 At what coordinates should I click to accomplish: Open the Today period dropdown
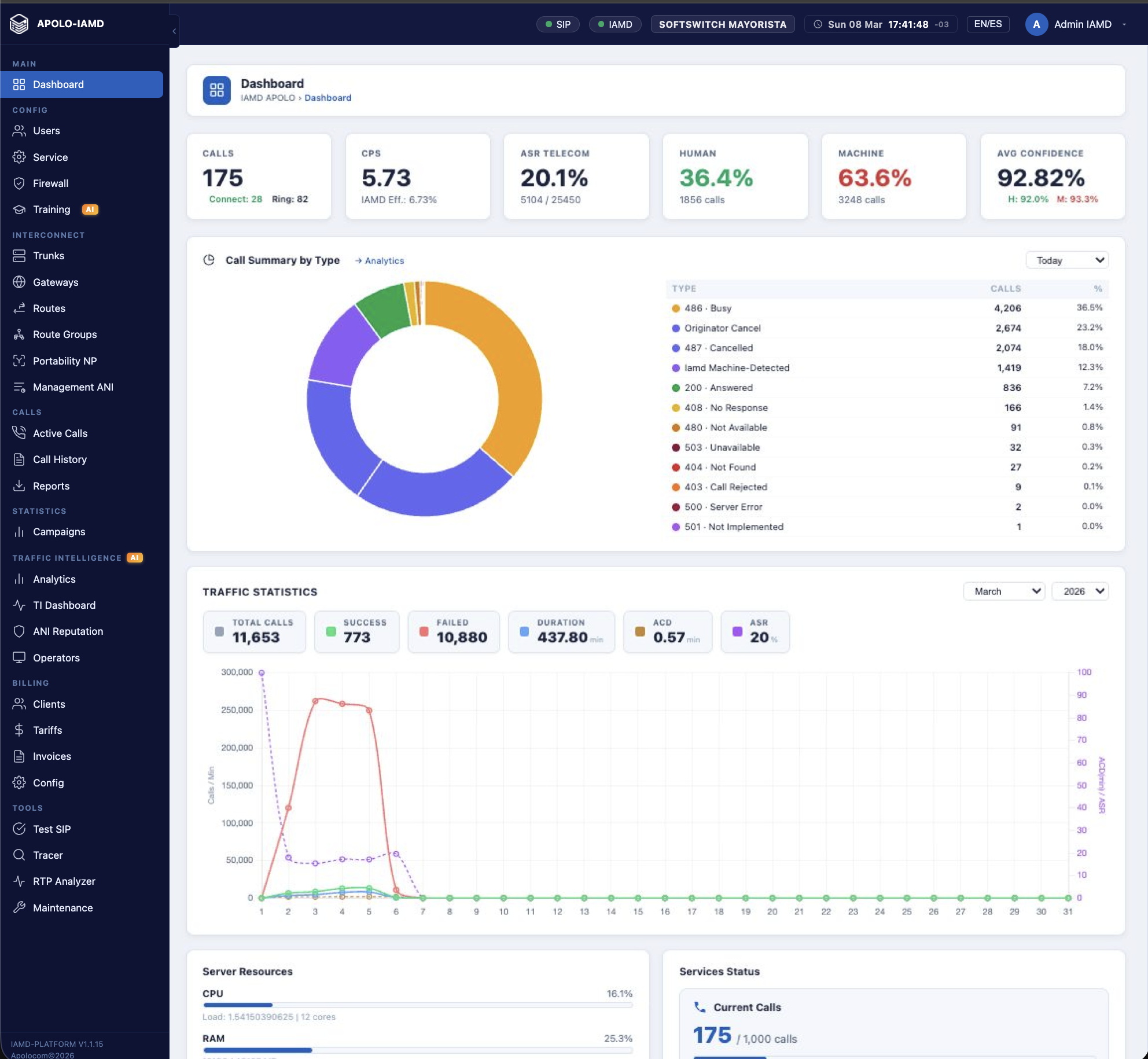click(x=1066, y=260)
